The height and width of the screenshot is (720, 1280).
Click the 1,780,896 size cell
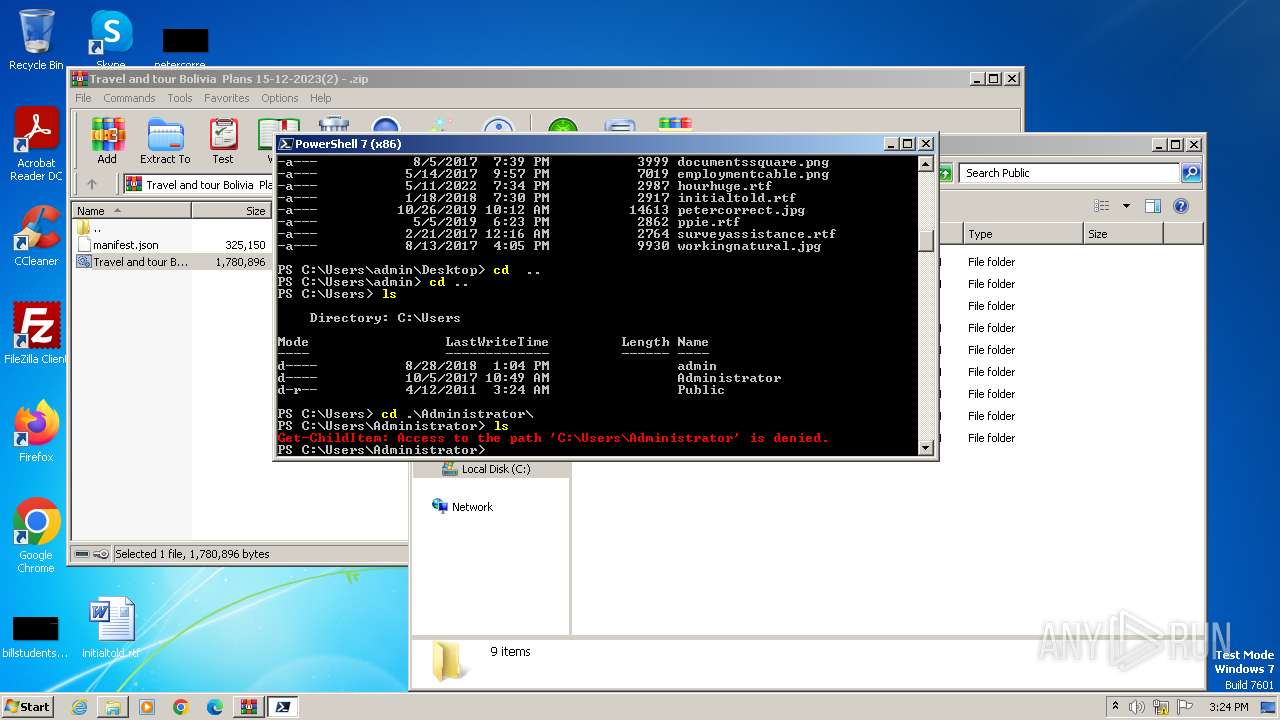tap(240, 262)
